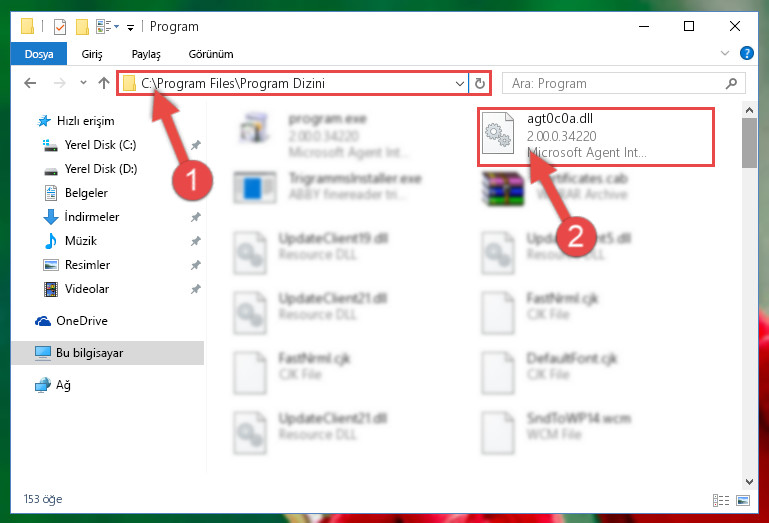Click the Back navigation arrow
This screenshot has height=523, width=769.
click(x=30, y=83)
